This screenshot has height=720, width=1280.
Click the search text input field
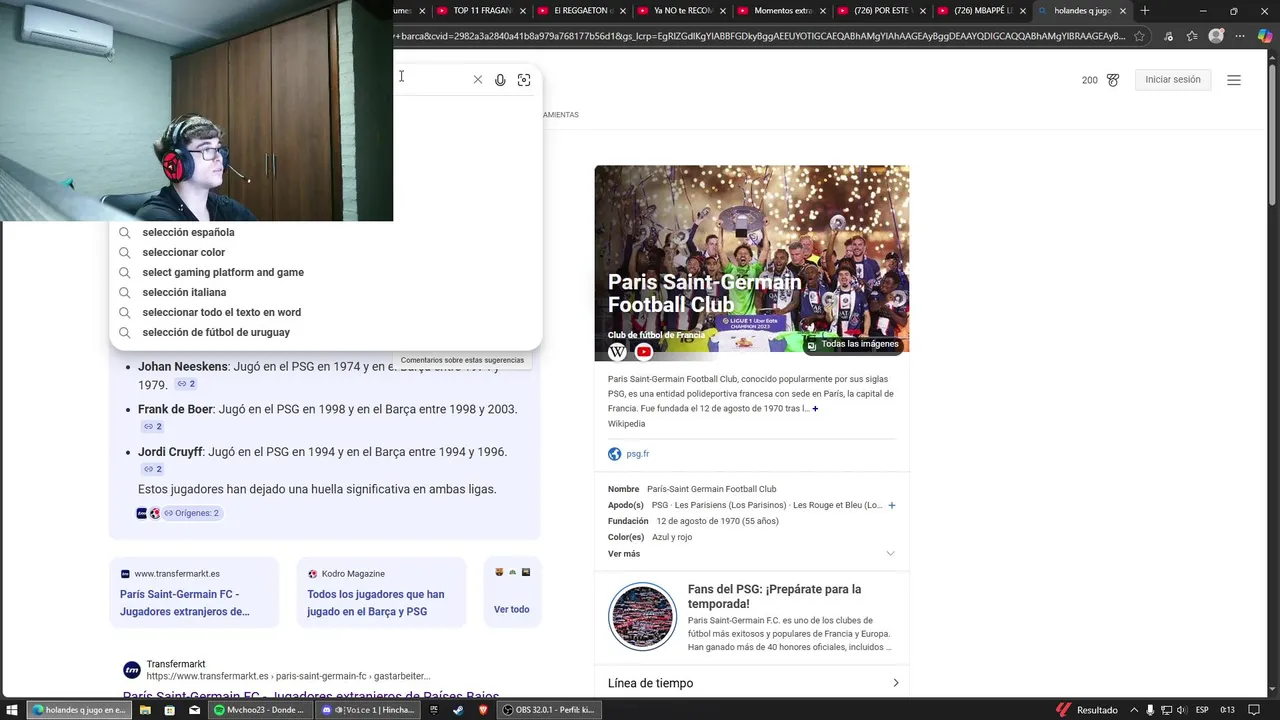tap(430, 80)
